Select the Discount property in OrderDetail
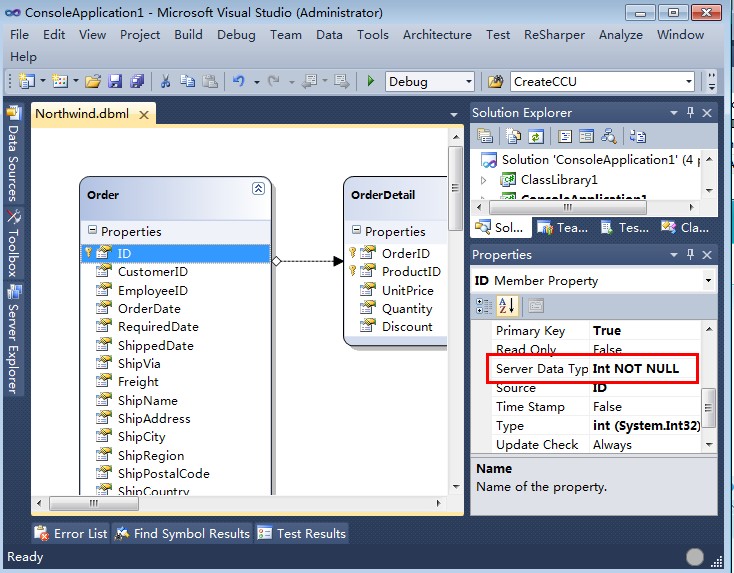Viewport: 734px width, 573px height. coord(397,327)
